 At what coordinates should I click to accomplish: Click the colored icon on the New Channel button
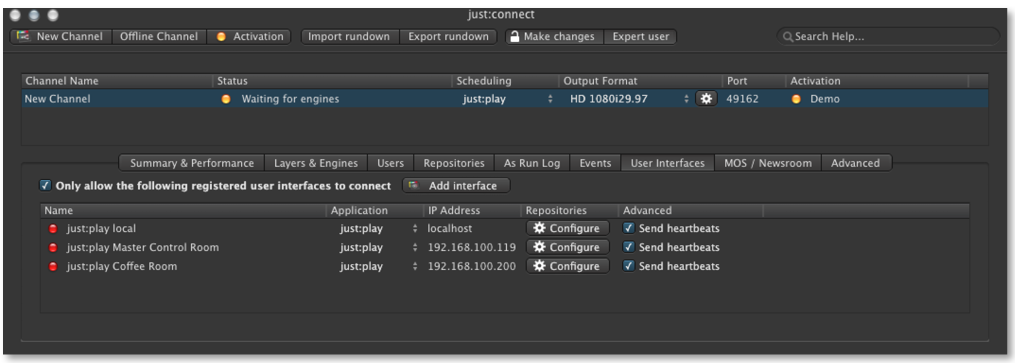(24, 36)
